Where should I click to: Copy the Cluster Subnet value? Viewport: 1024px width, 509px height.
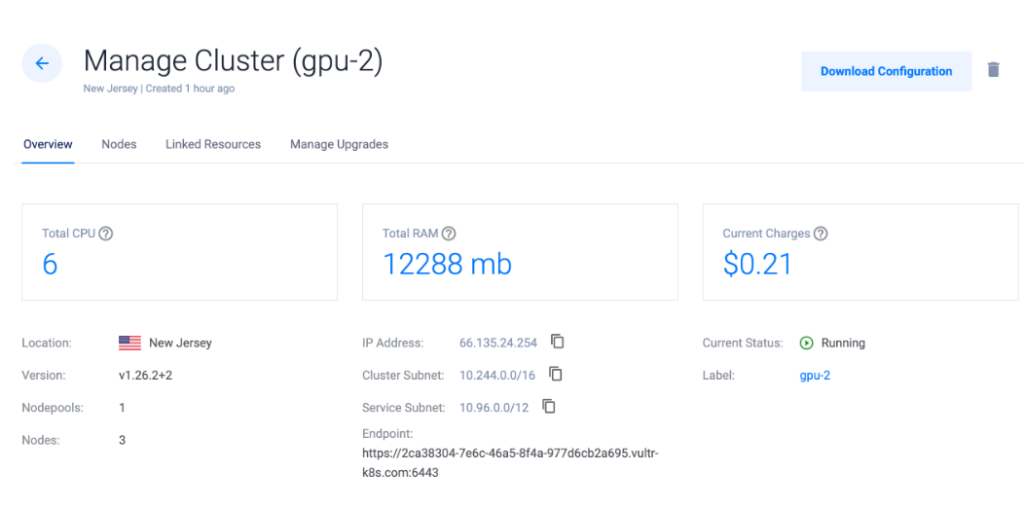coord(555,374)
